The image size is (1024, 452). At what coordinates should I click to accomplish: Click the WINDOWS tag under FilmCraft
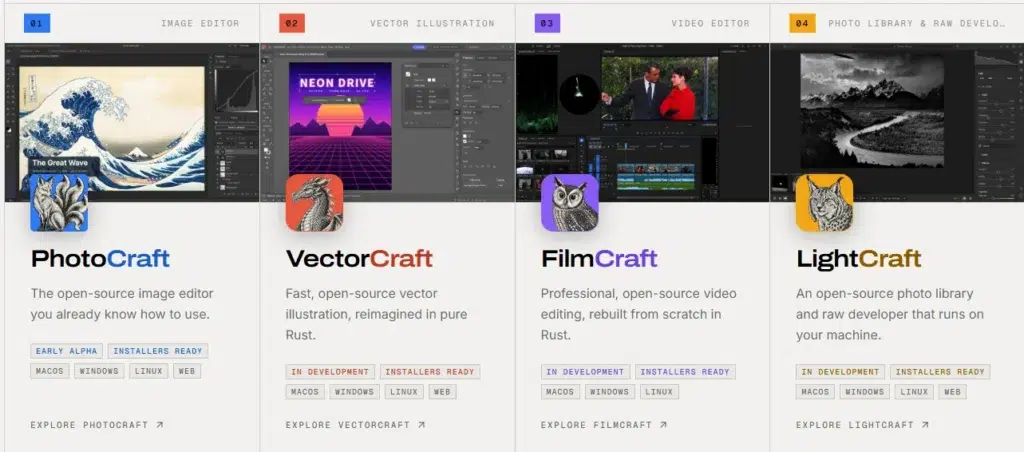[609, 392]
